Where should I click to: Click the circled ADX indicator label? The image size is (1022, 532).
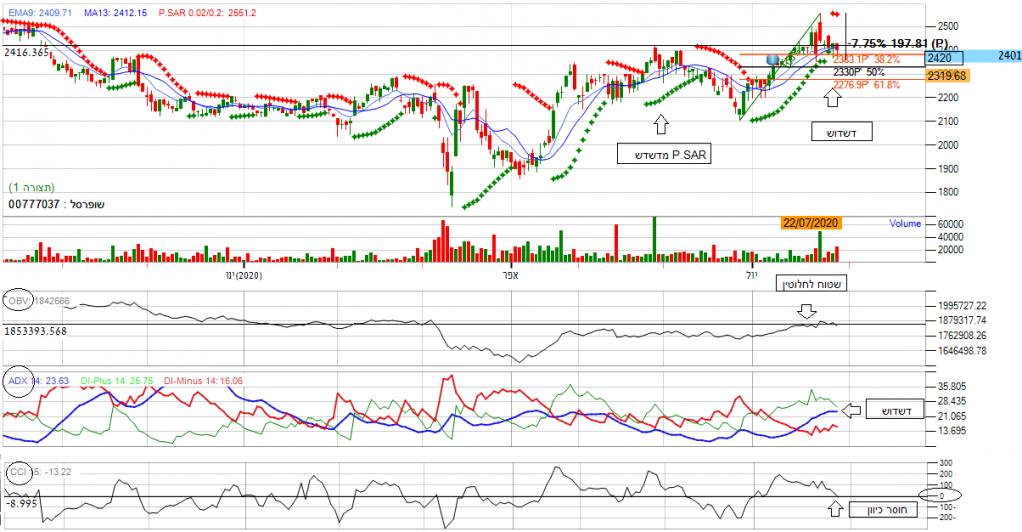(19, 381)
